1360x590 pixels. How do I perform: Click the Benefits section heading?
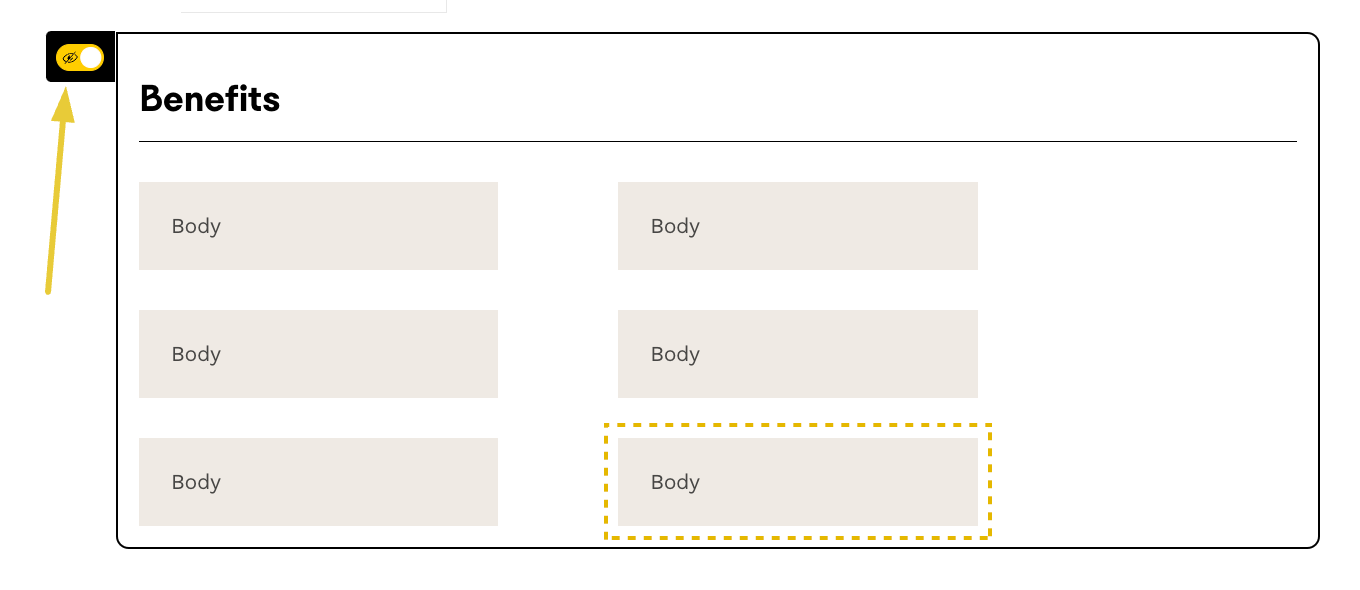[x=210, y=99]
